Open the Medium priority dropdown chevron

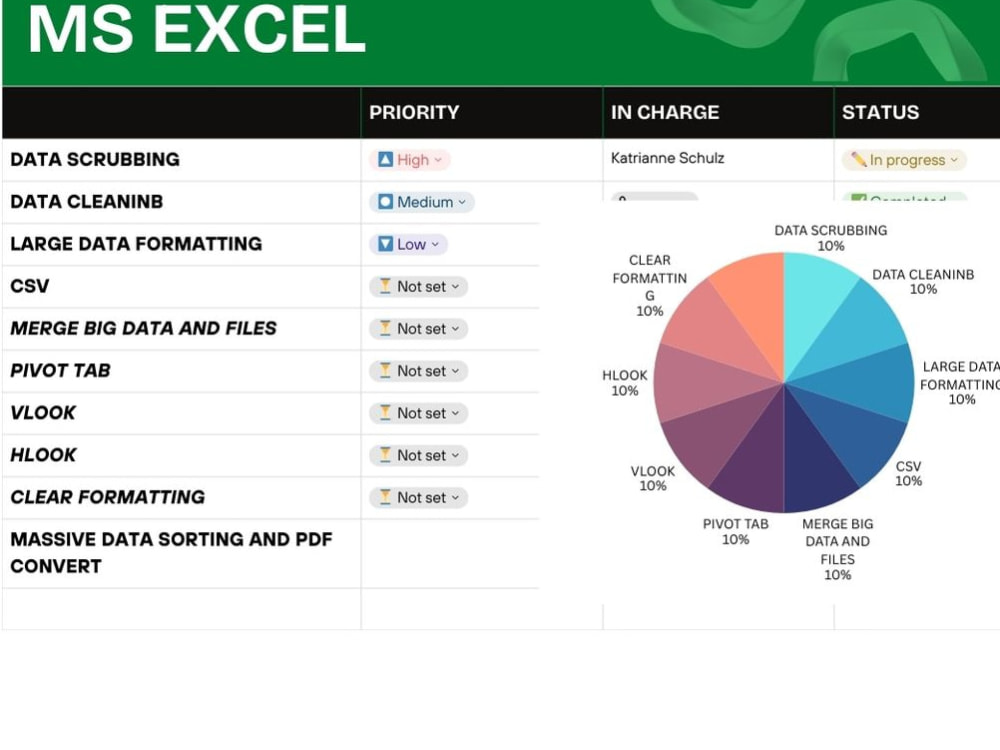[462, 202]
